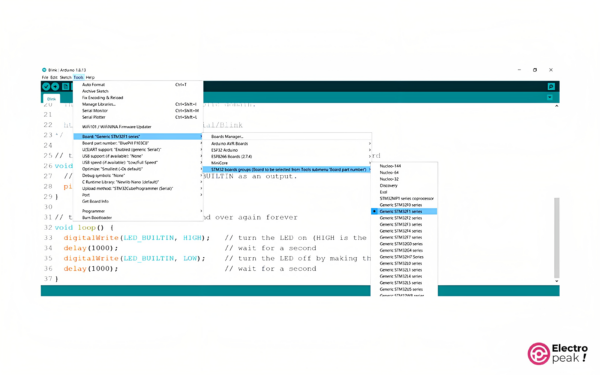The height and width of the screenshot is (375, 600).
Task: Click the editor vertical scrollbar thumb
Action: click(557, 238)
